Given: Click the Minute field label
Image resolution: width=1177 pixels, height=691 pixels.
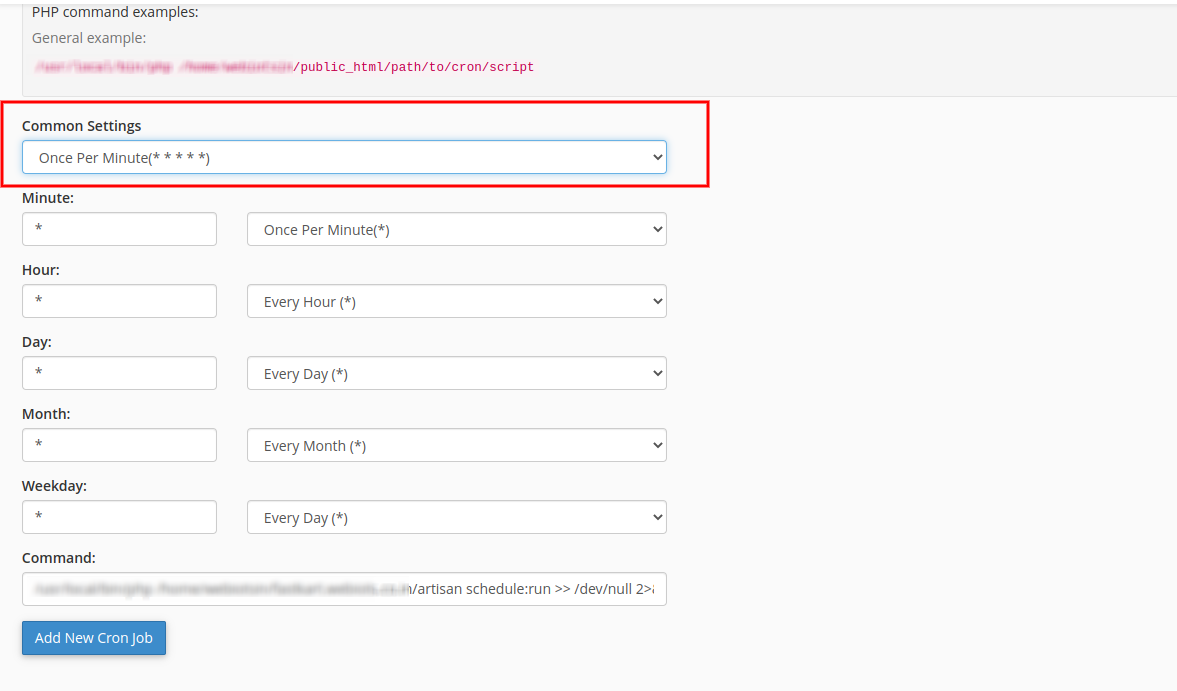Looking at the screenshot, I should (x=48, y=198).
